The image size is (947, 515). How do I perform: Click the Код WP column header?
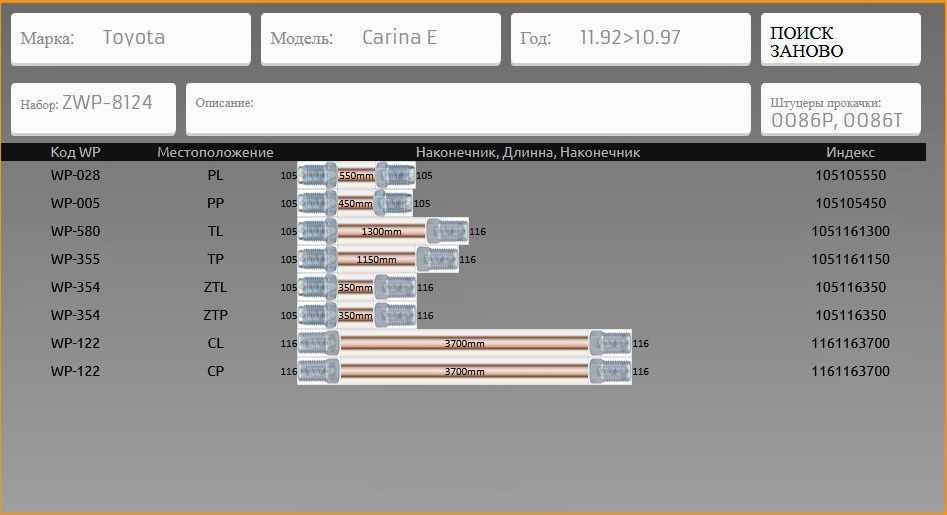coord(75,152)
